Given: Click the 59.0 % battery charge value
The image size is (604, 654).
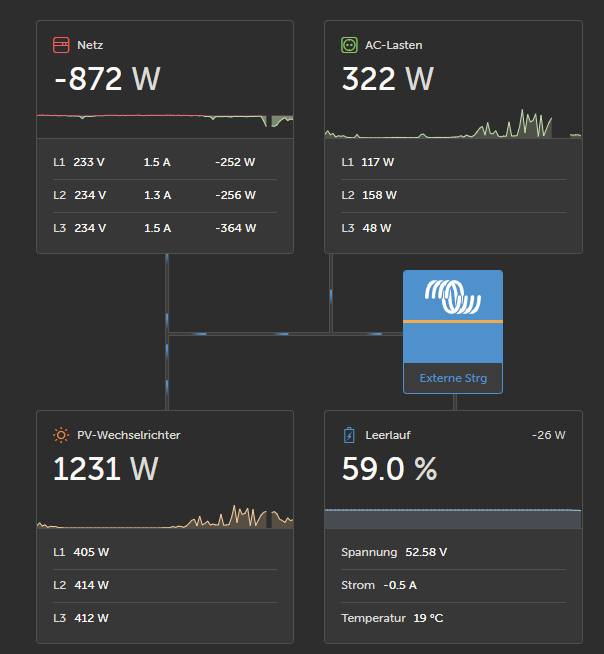Looking at the screenshot, I should [390, 469].
